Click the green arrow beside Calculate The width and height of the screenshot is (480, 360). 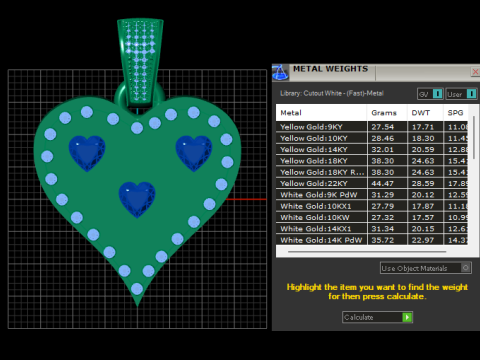coord(407,317)
